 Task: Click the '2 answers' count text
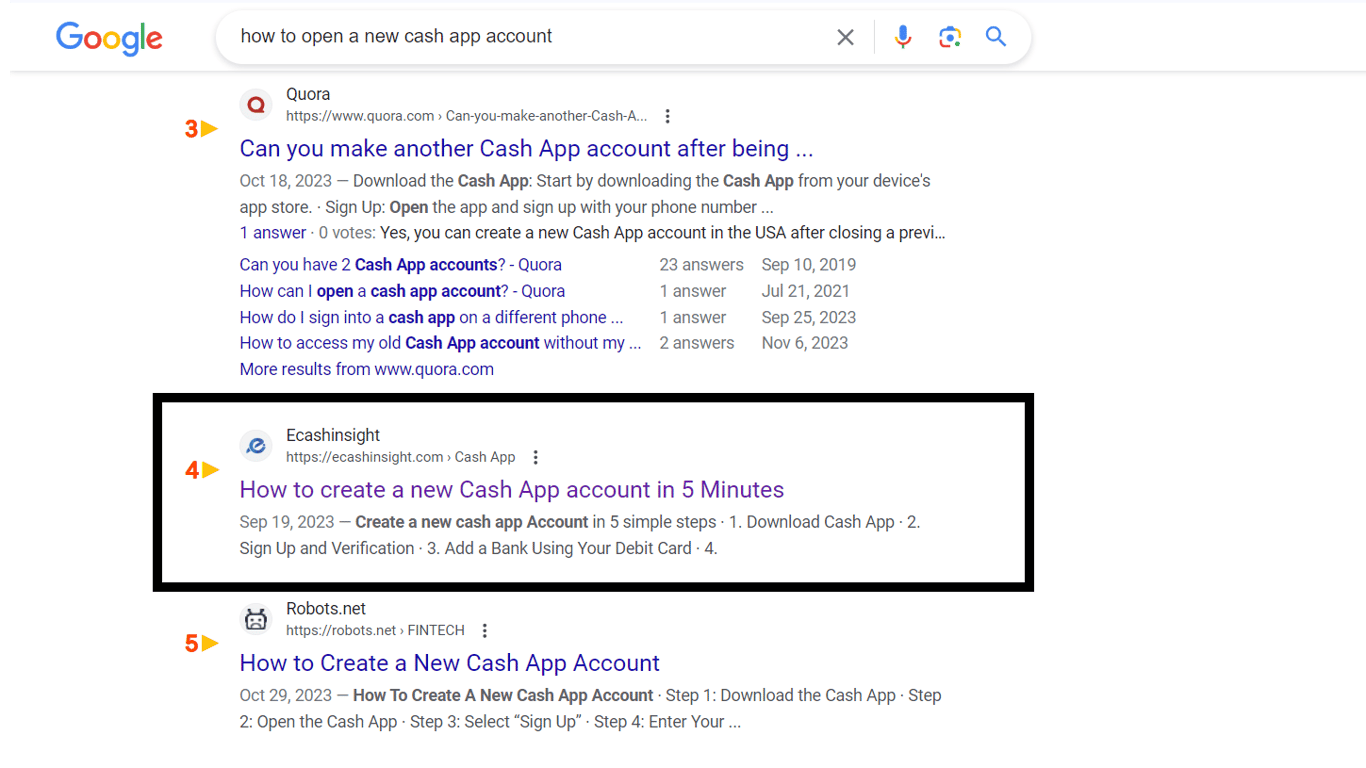(697, 343)
